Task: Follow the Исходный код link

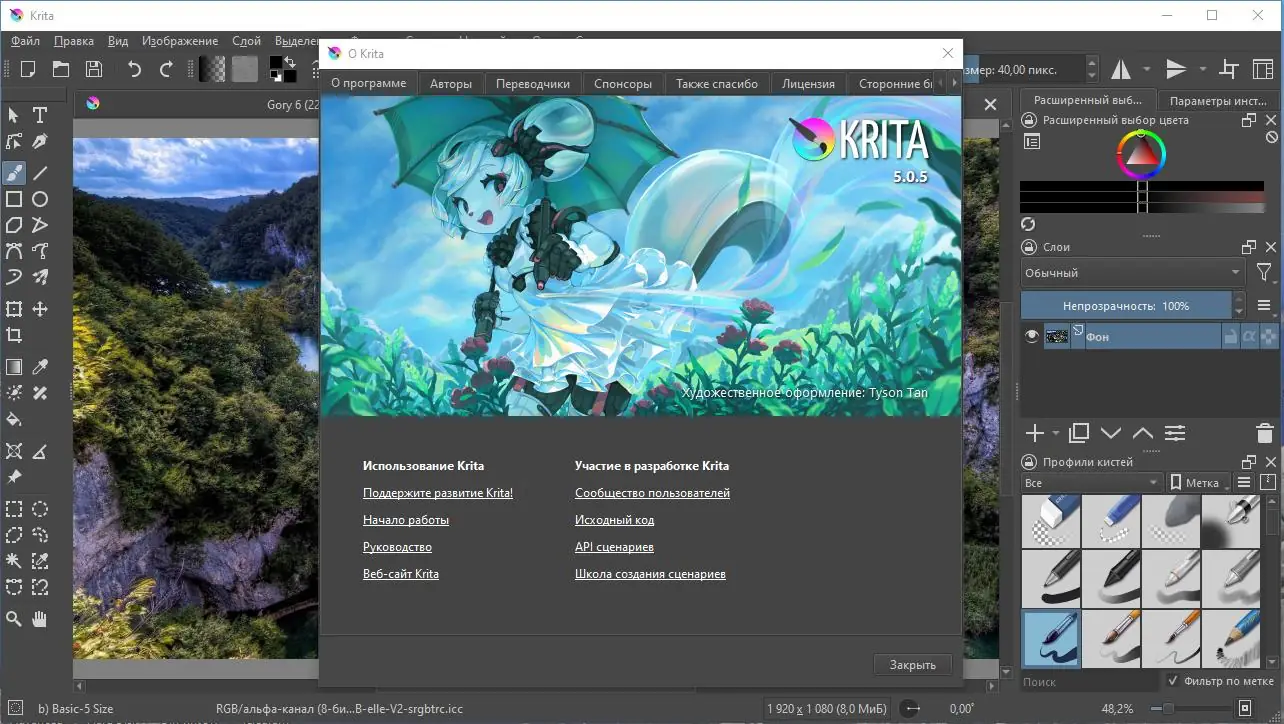Action: coord(615,520)
